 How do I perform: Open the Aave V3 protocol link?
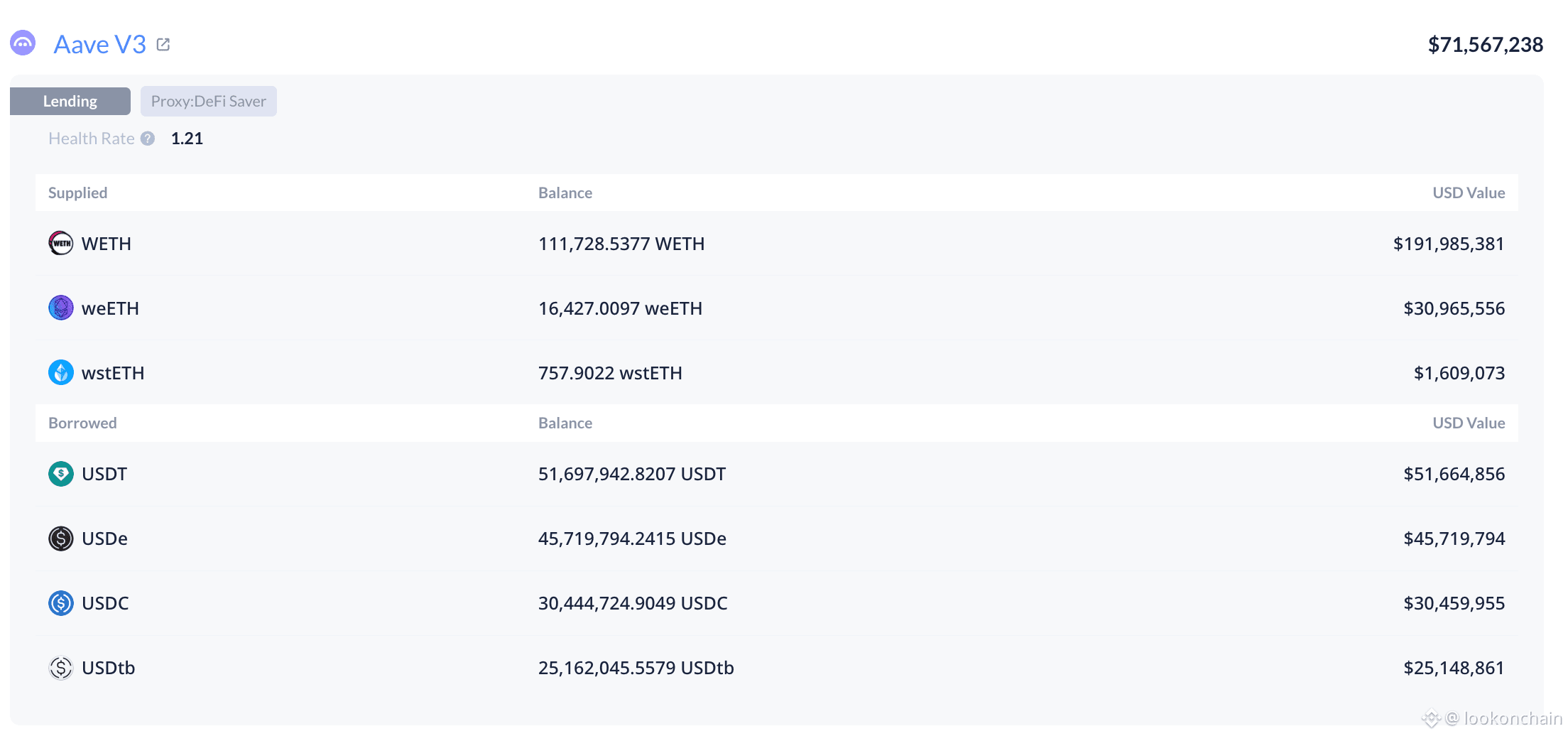click(x=100, y=45)
